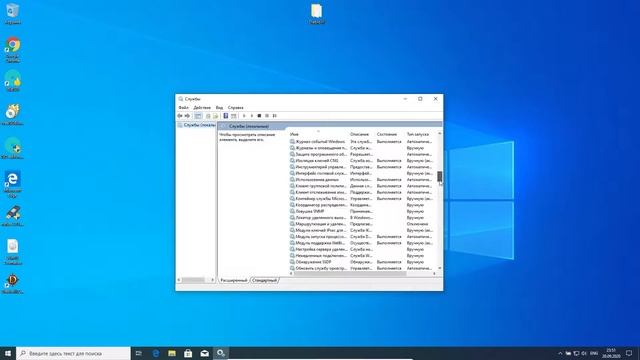The height and width of the screenshot is (360, 640).
Task: Click the Refresh toolbar icon
Action: [x=208, y=116]
